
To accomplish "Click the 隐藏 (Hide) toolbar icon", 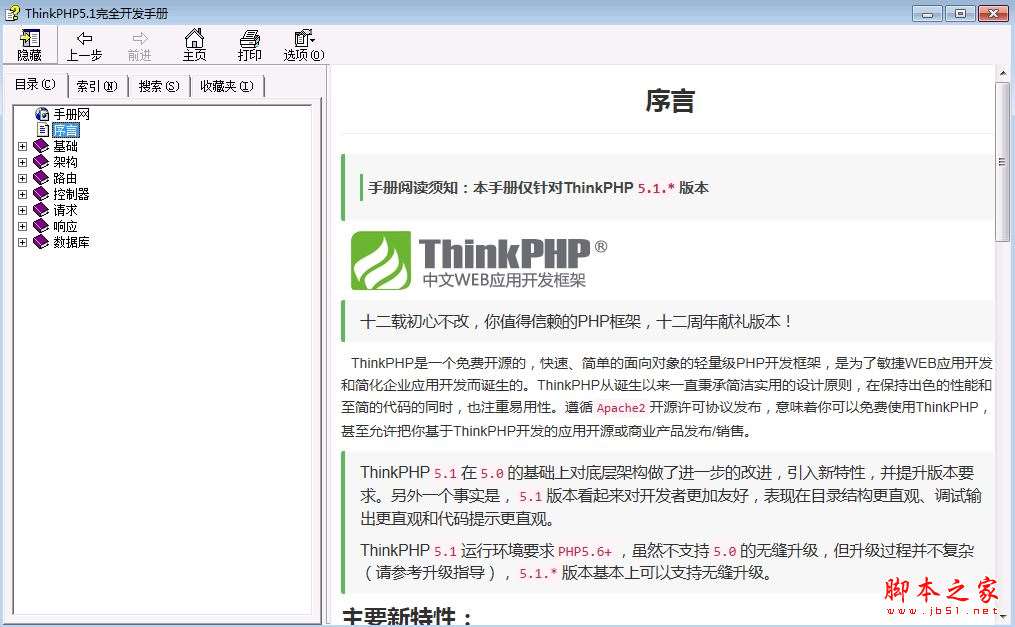I will point(29,45).
